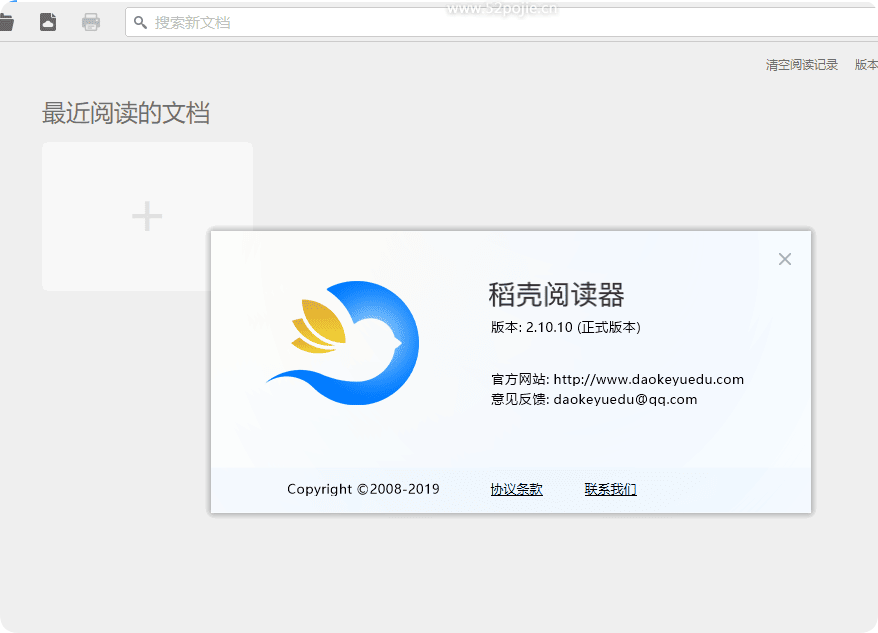Open the 协议条款 link
Screen dimensions: 878x633
coord(516,489)
